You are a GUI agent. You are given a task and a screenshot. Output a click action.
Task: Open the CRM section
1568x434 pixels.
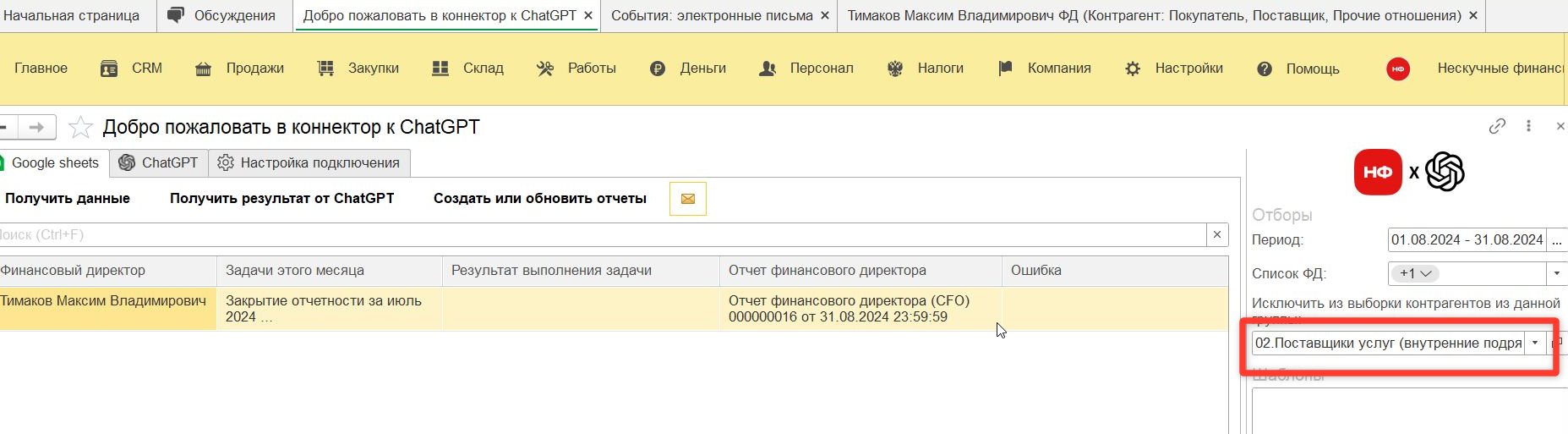(x=131, y=69)
